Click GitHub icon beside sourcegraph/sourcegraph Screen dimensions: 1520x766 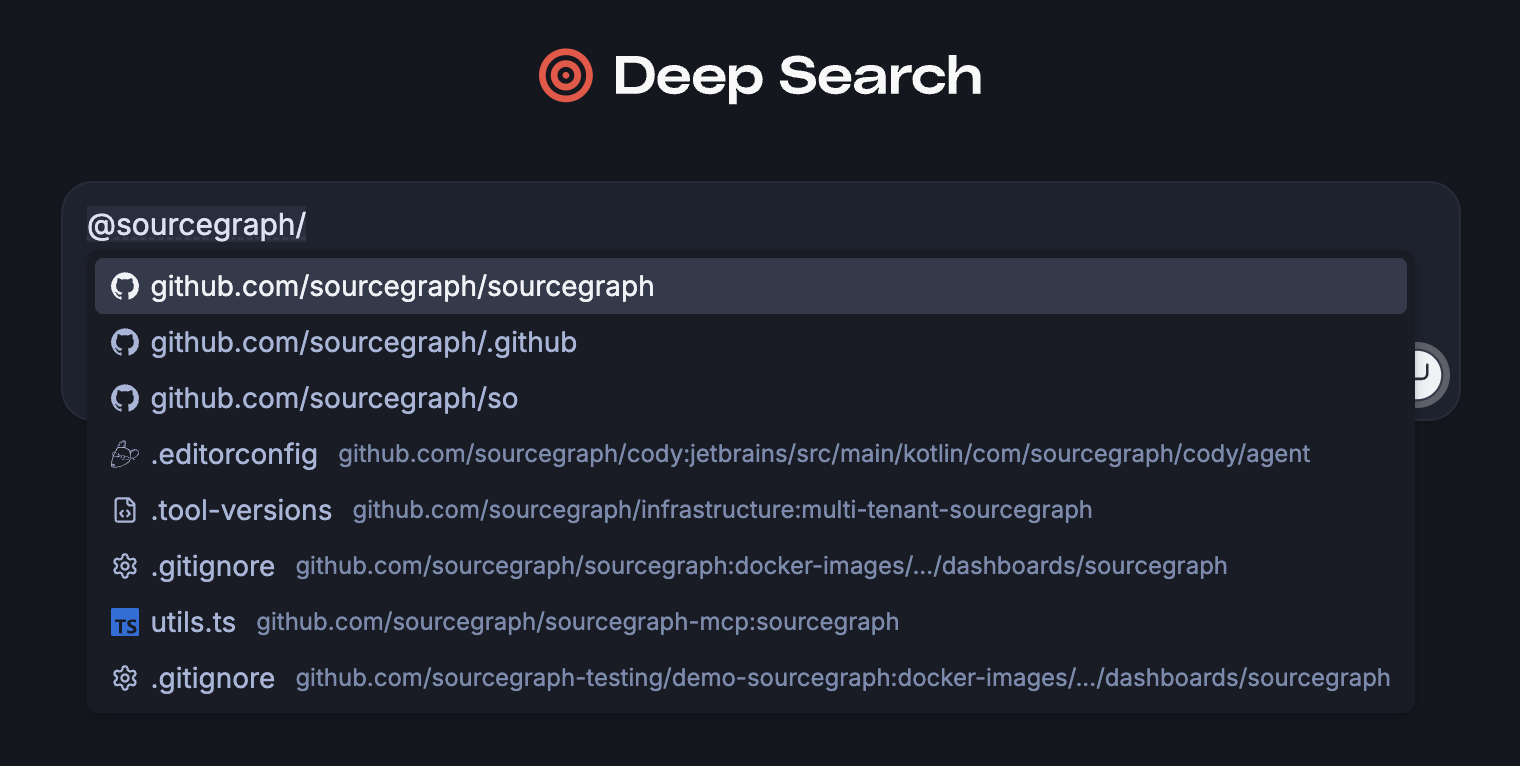click(x=124, y=286)
